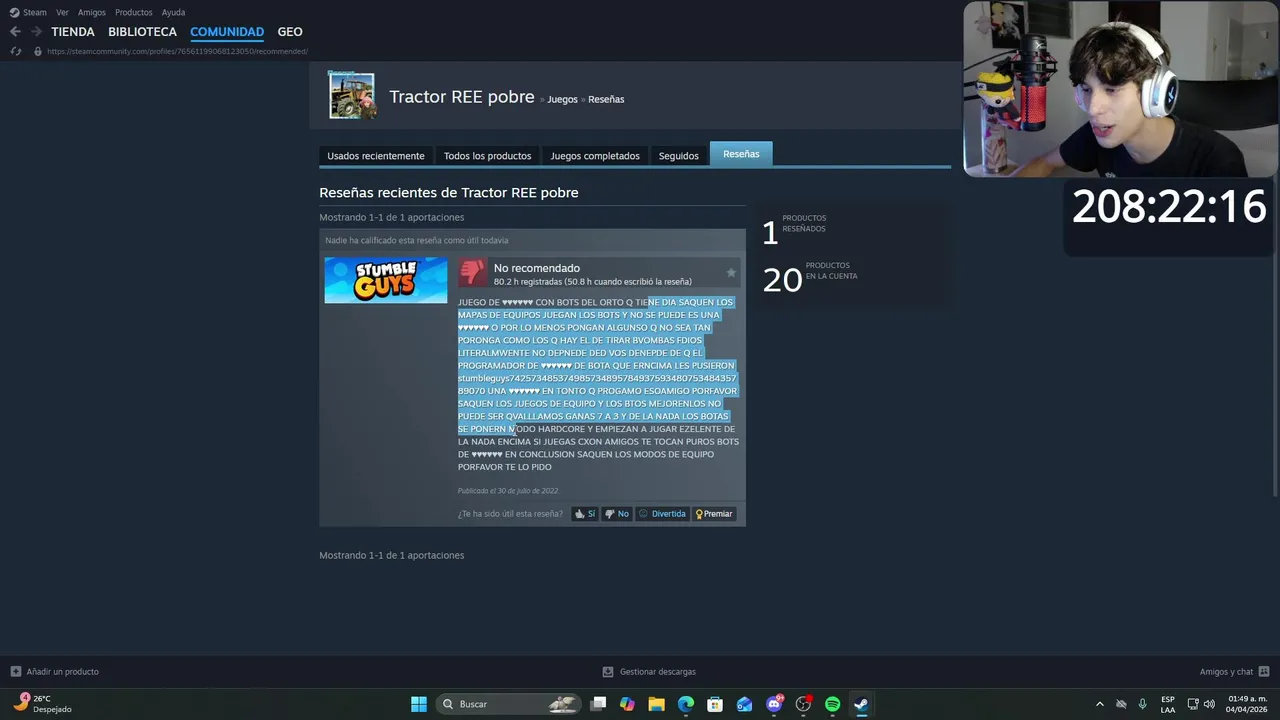Switch to Seguidos tab

click(678, 156)
